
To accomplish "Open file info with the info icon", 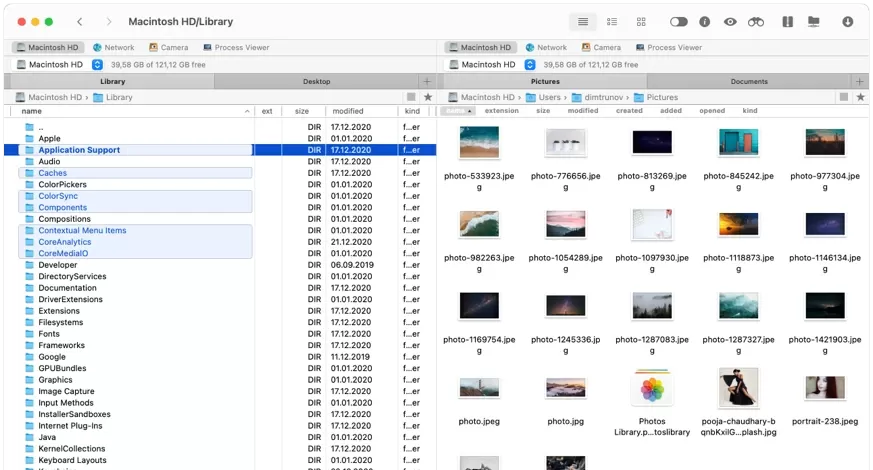I will coord(704,21).
